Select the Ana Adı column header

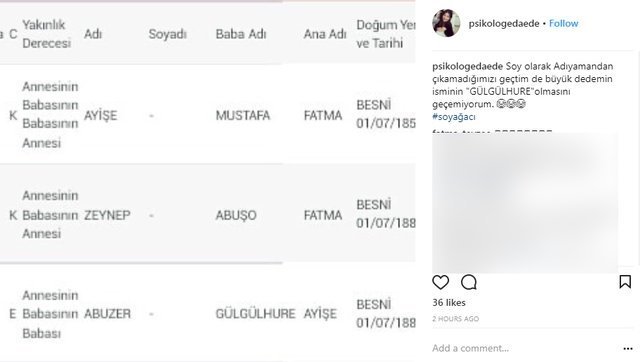pyautogui.click(x=324, y=34)
